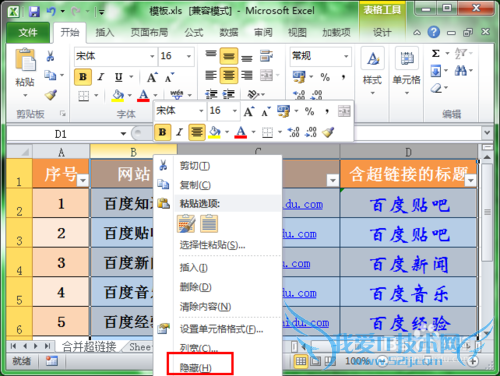
Task: Click the ribbon Orientation text angle icon
Action: [253, 95]
